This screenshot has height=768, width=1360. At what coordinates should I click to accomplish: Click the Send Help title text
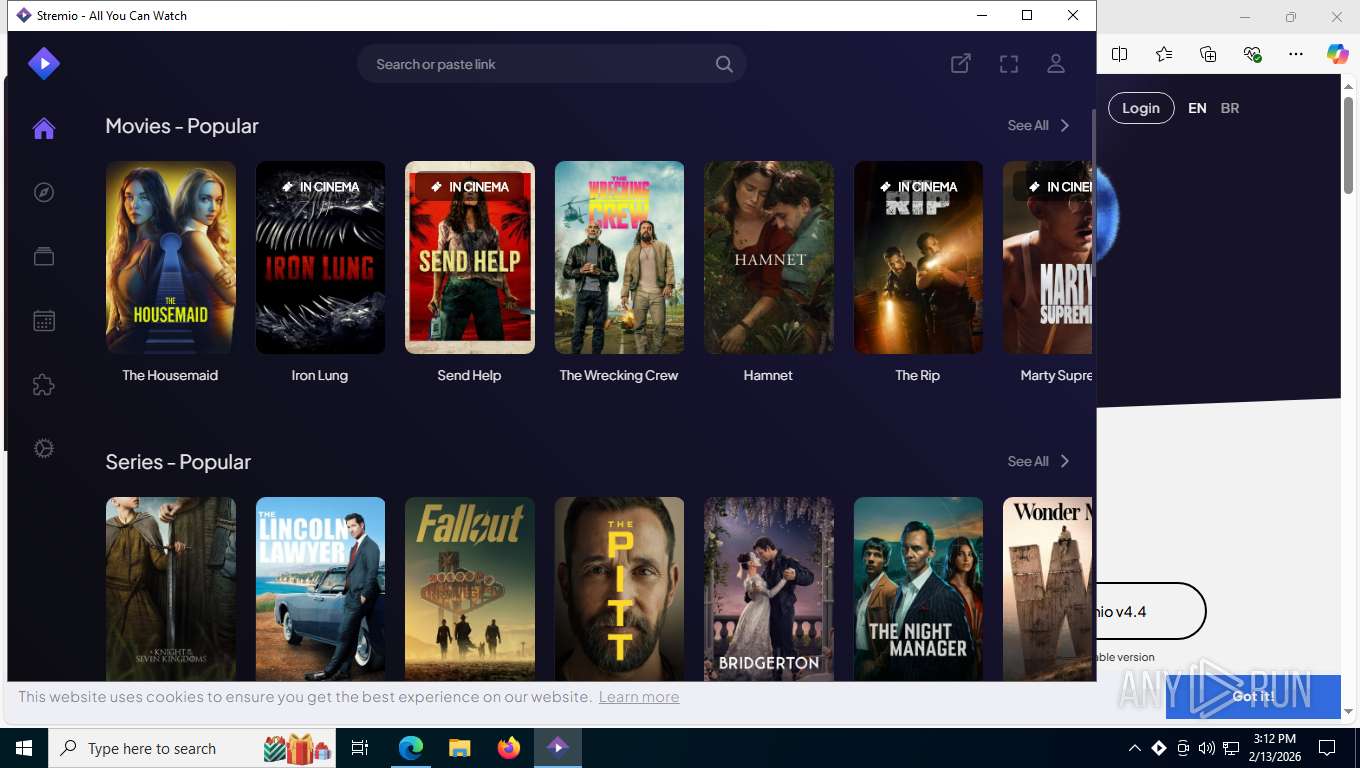pyautogui.click(x=469, y=375)
